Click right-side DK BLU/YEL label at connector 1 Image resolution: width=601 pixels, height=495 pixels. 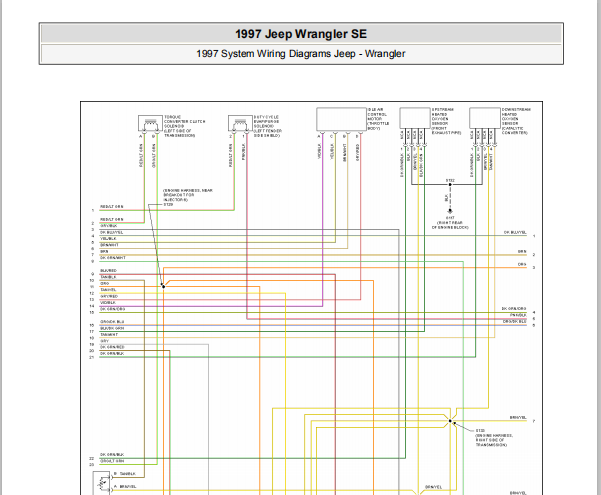(x=515, y=232)
